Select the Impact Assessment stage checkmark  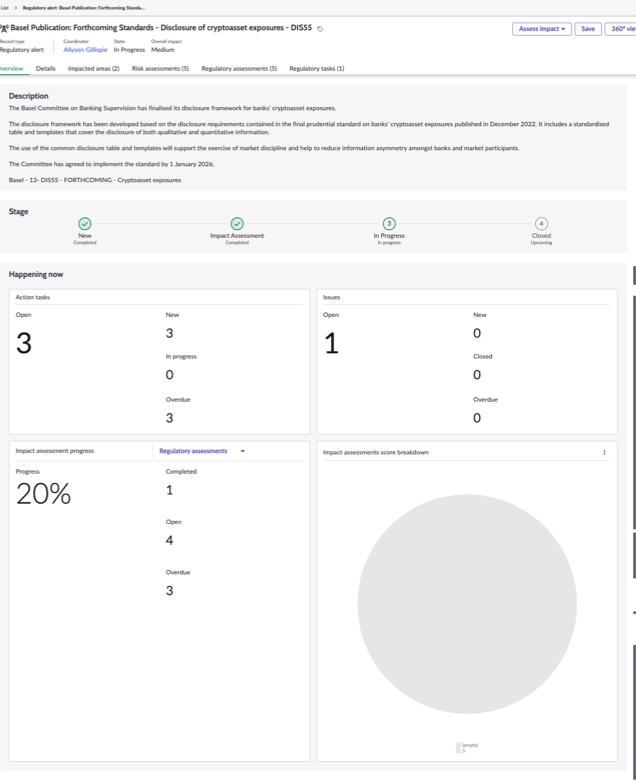point(237,223)
